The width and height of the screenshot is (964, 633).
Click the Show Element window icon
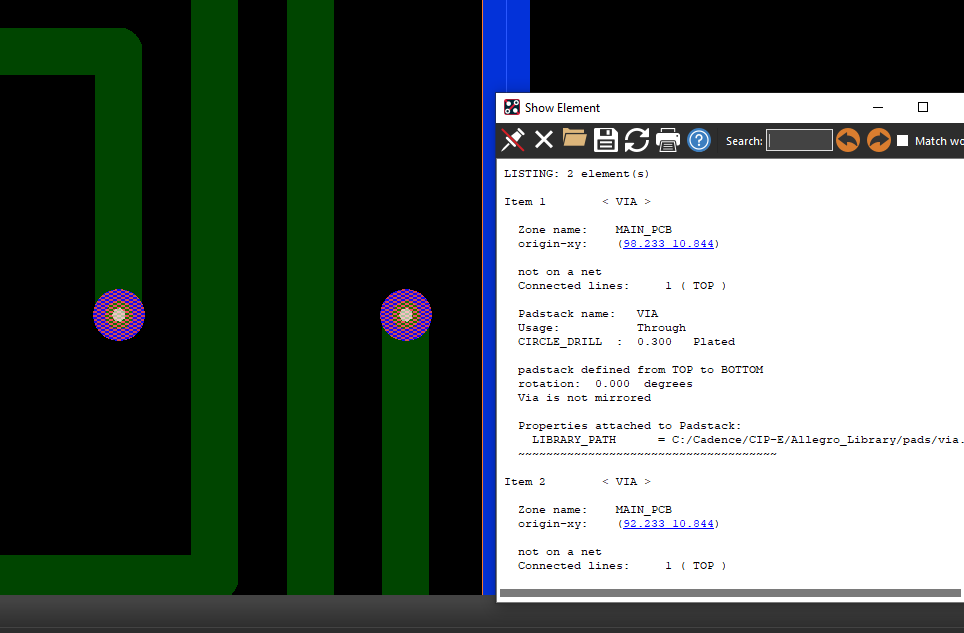pyautogui.click(x=512, y=108)
